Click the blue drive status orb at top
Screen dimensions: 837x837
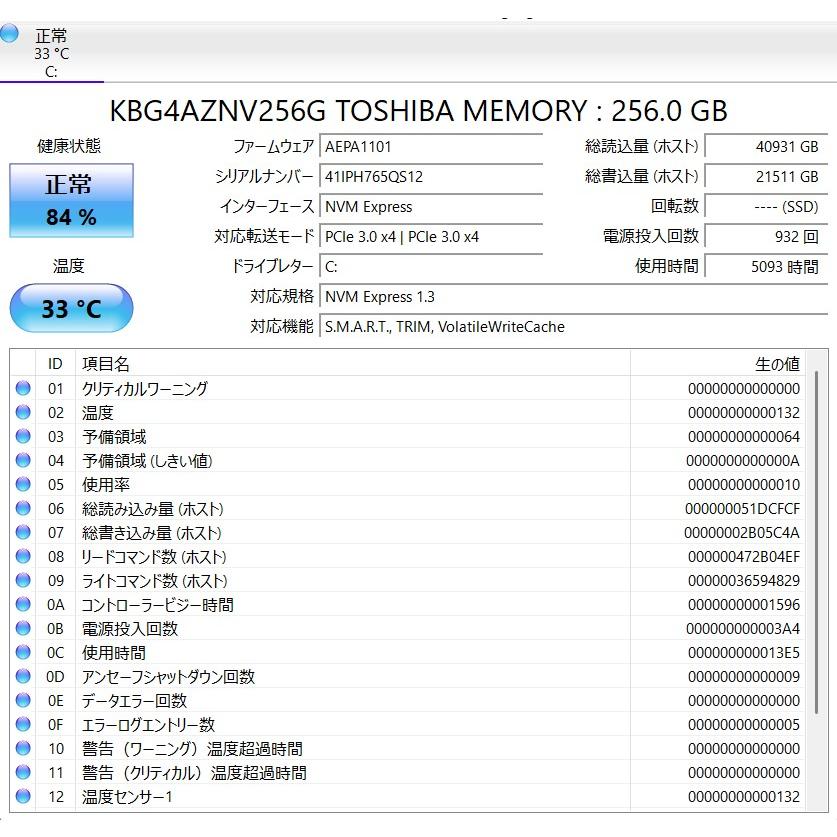[9, 33]
